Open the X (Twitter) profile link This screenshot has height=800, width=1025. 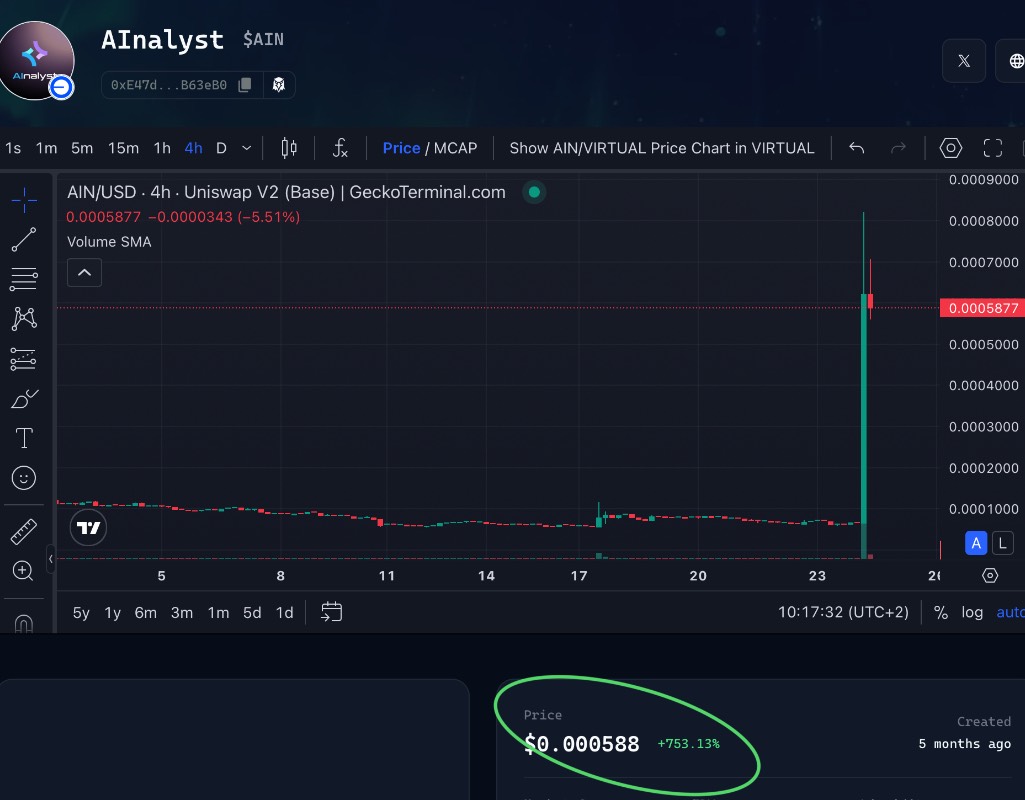pyautogui.click(x=964, y=61)
